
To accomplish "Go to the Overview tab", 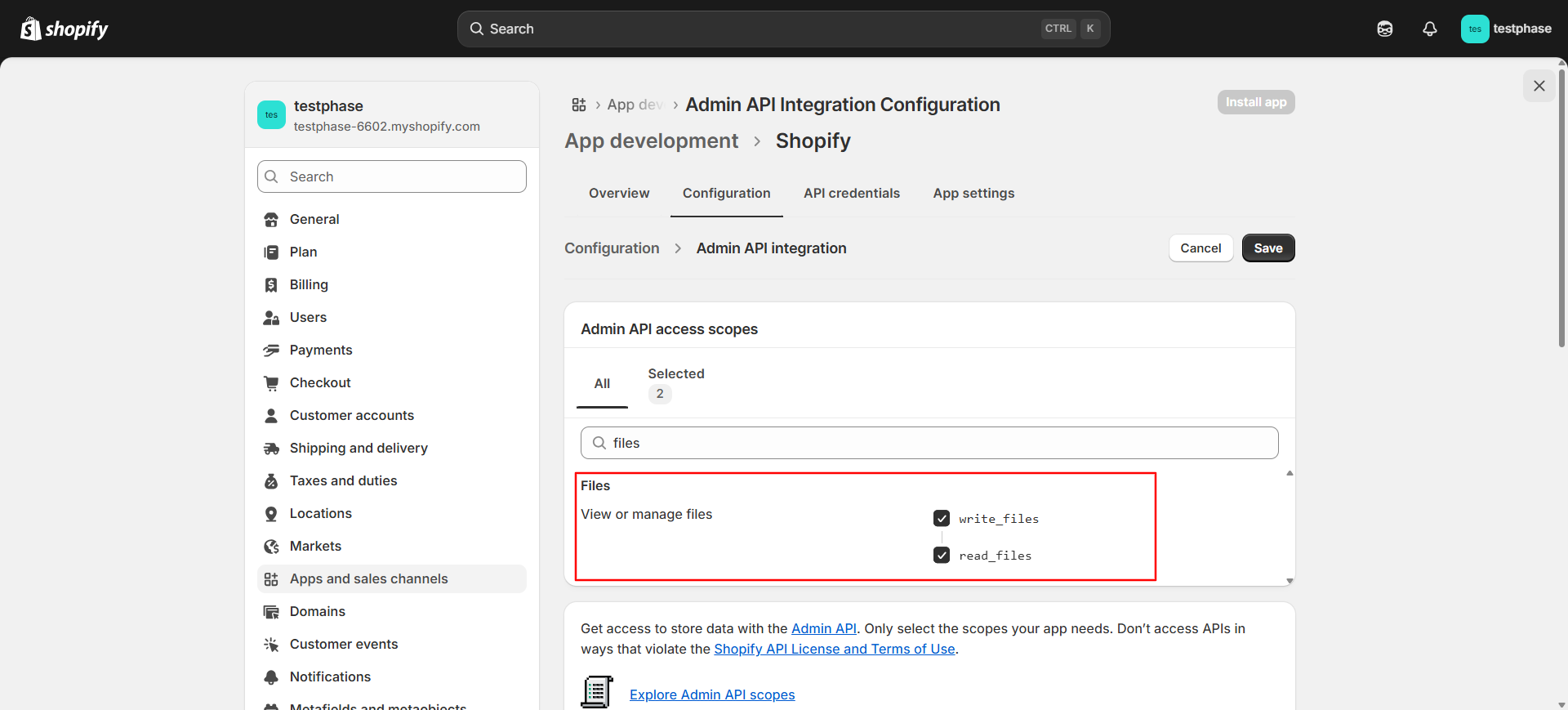I will (619, 193).
